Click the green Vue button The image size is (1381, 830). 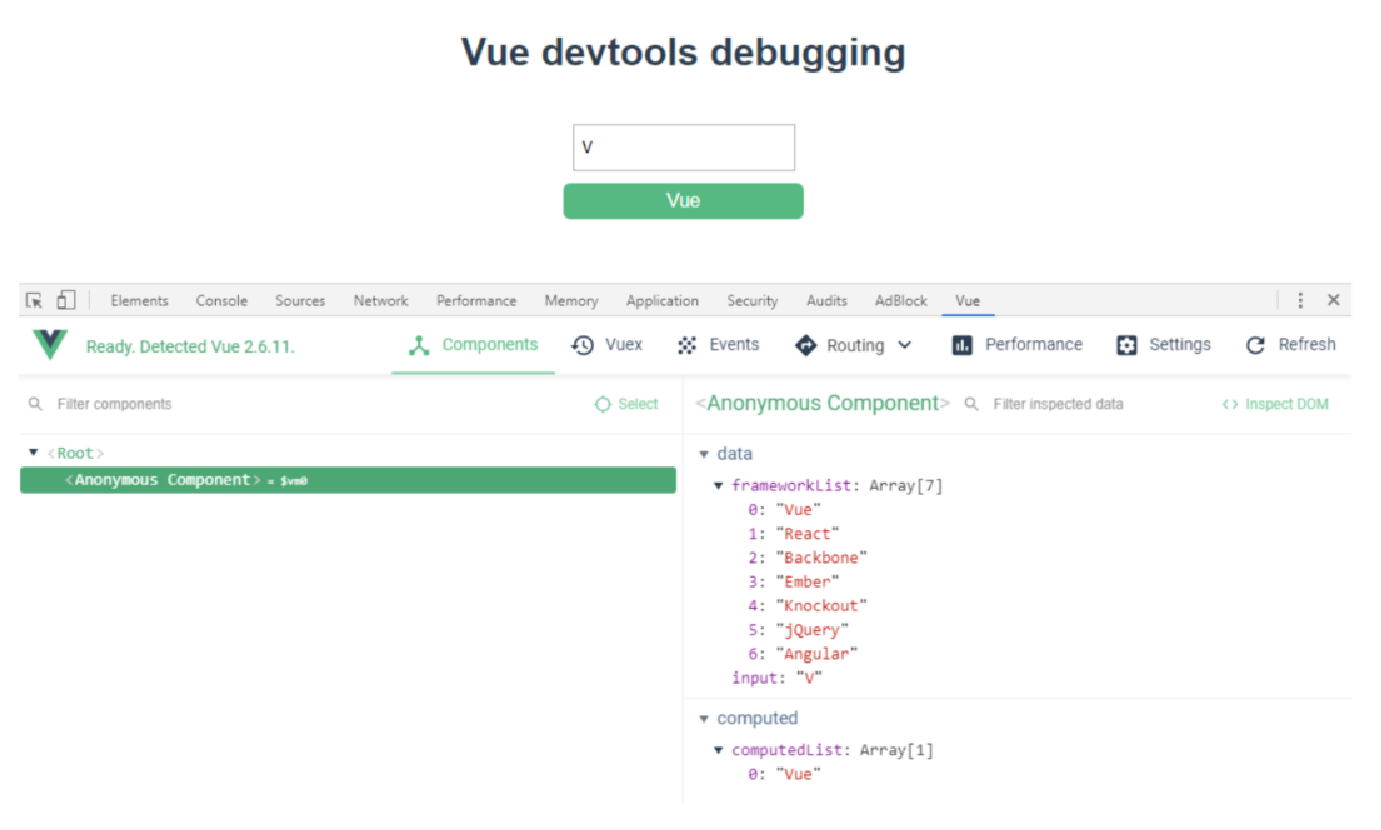[x=683, y=201]
